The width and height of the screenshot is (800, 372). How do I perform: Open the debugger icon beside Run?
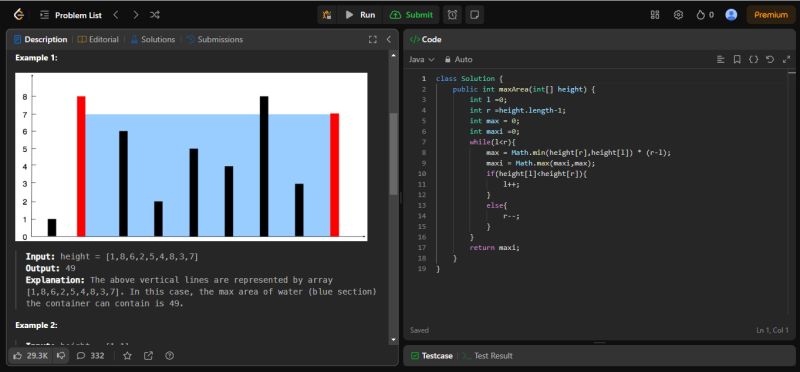point(327,15)
